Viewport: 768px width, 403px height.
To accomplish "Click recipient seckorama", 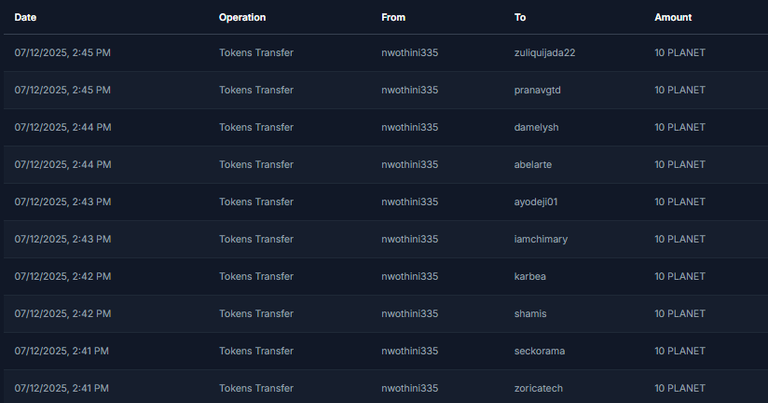I will (x=539, y=351).
